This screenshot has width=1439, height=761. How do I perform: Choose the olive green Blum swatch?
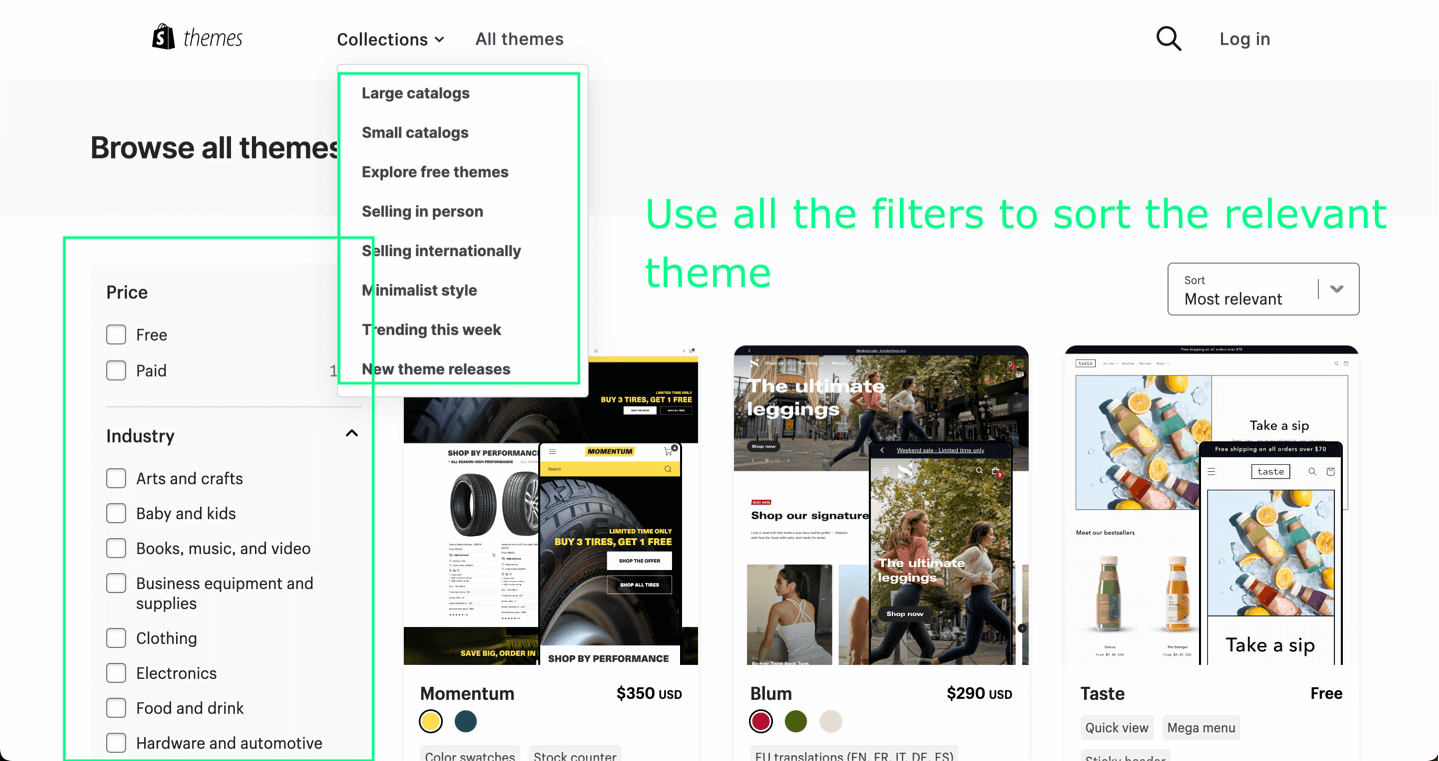click(x=796, y=721)
